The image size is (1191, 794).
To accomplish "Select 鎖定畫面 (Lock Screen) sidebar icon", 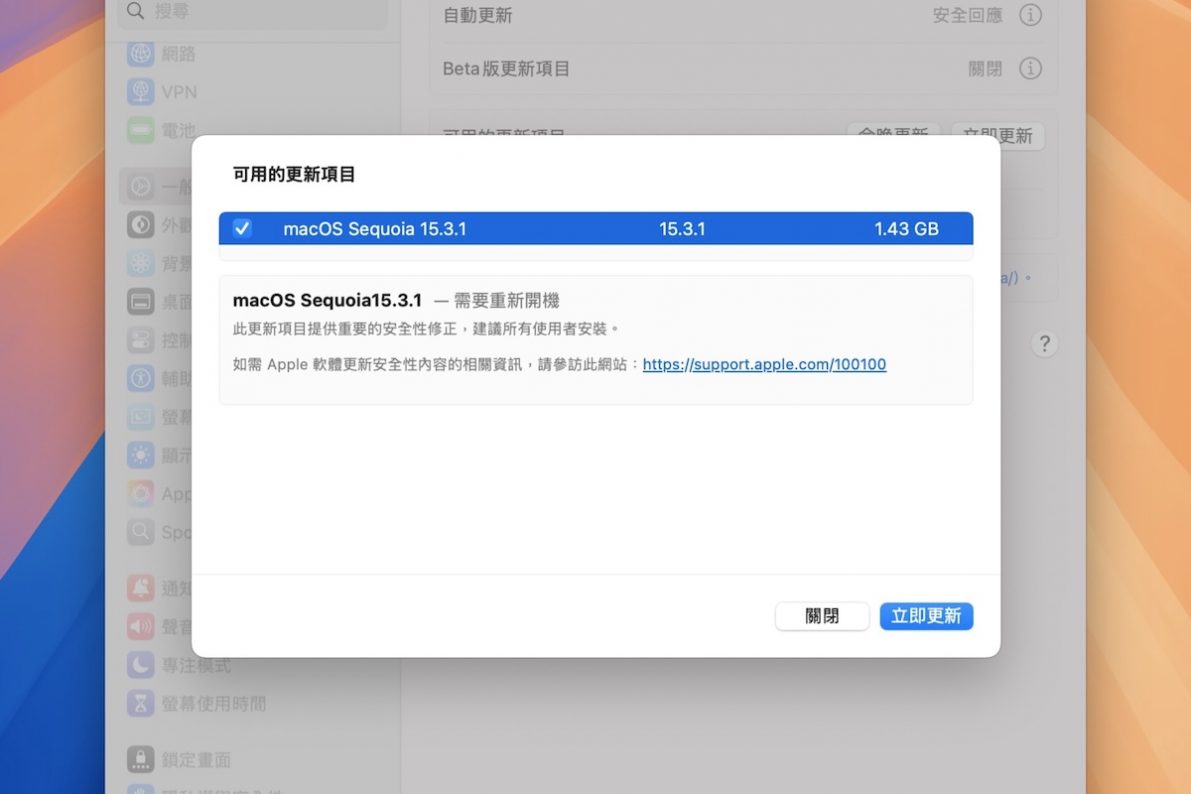I will (x=141, y=760).
